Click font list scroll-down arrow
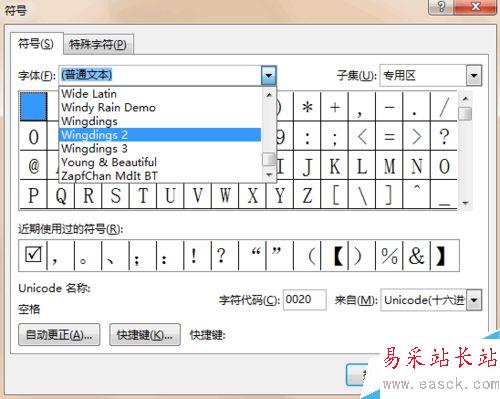This screenshot has width=500, height=399. point(269,174)
